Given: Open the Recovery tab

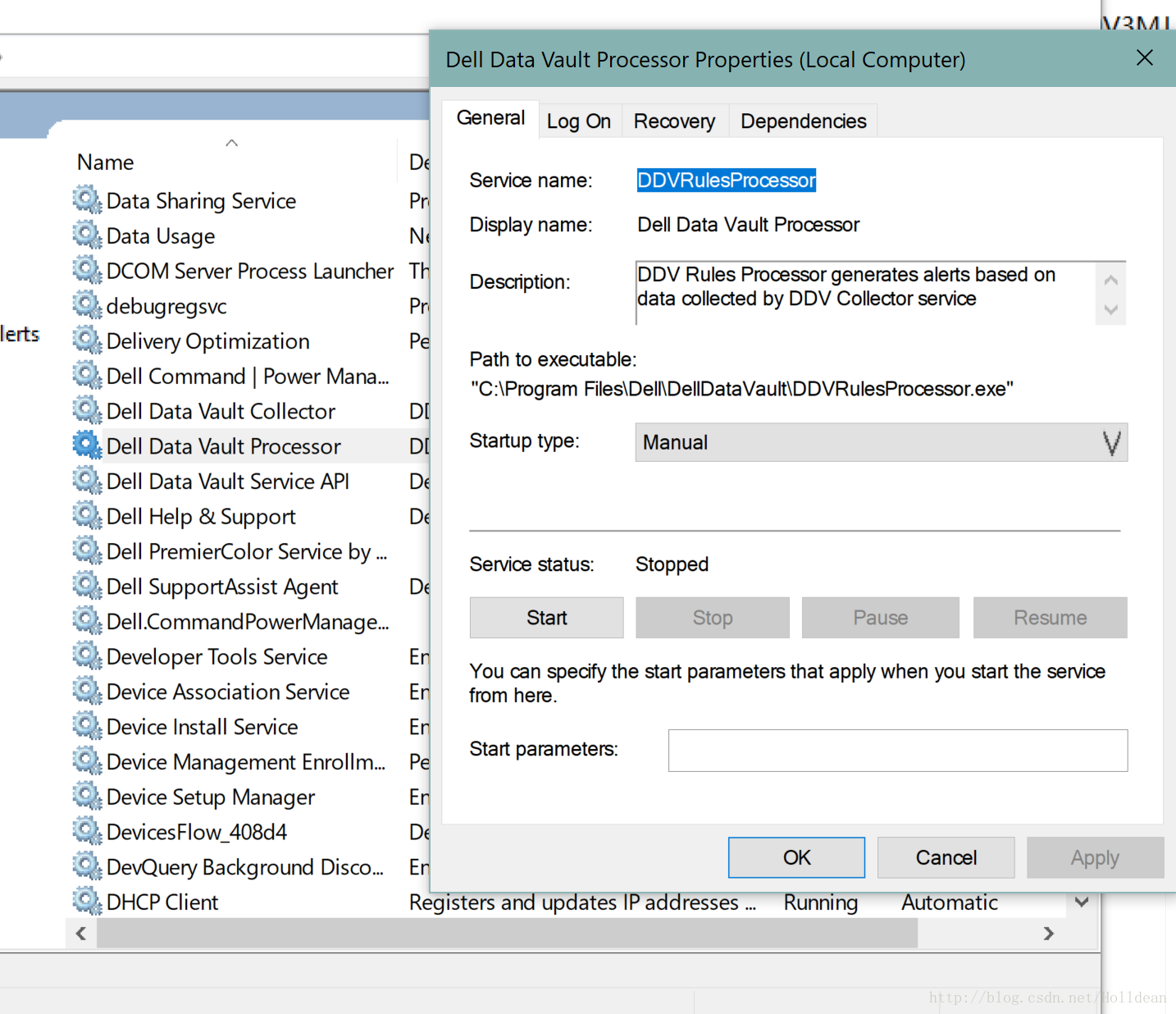Looking at the screenshot, I should (x=674, y=121).
